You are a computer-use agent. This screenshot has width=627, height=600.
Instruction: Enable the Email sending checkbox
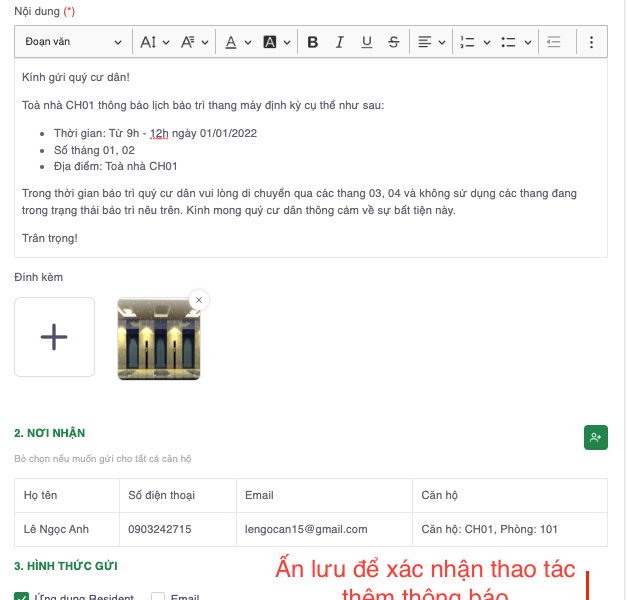(x=158, y=597)
